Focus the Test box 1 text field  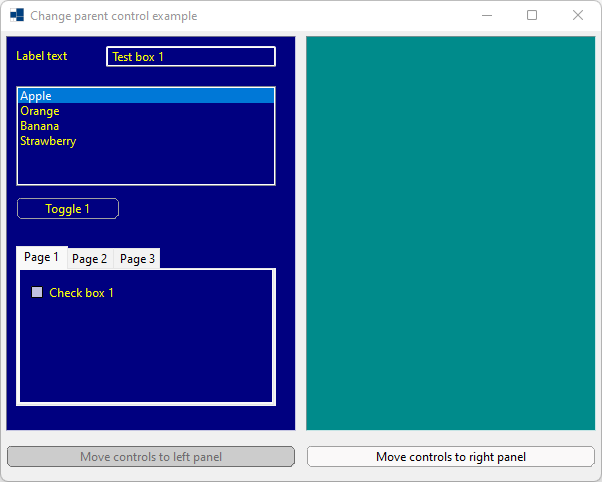[x=190, y=57]
